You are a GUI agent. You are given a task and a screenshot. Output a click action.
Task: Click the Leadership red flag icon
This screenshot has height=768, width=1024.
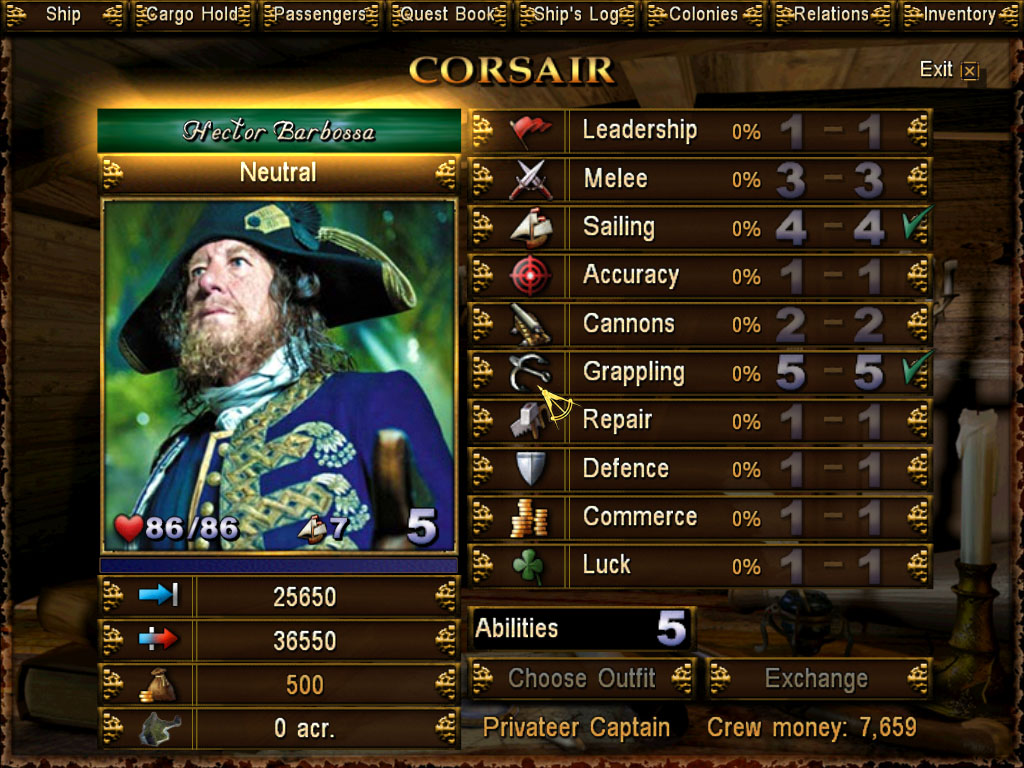click(530, 132)
